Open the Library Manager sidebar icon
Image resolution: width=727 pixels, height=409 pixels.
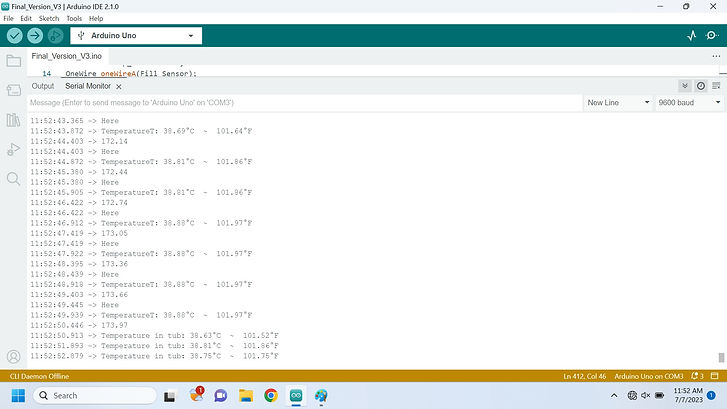pos(13,120)
